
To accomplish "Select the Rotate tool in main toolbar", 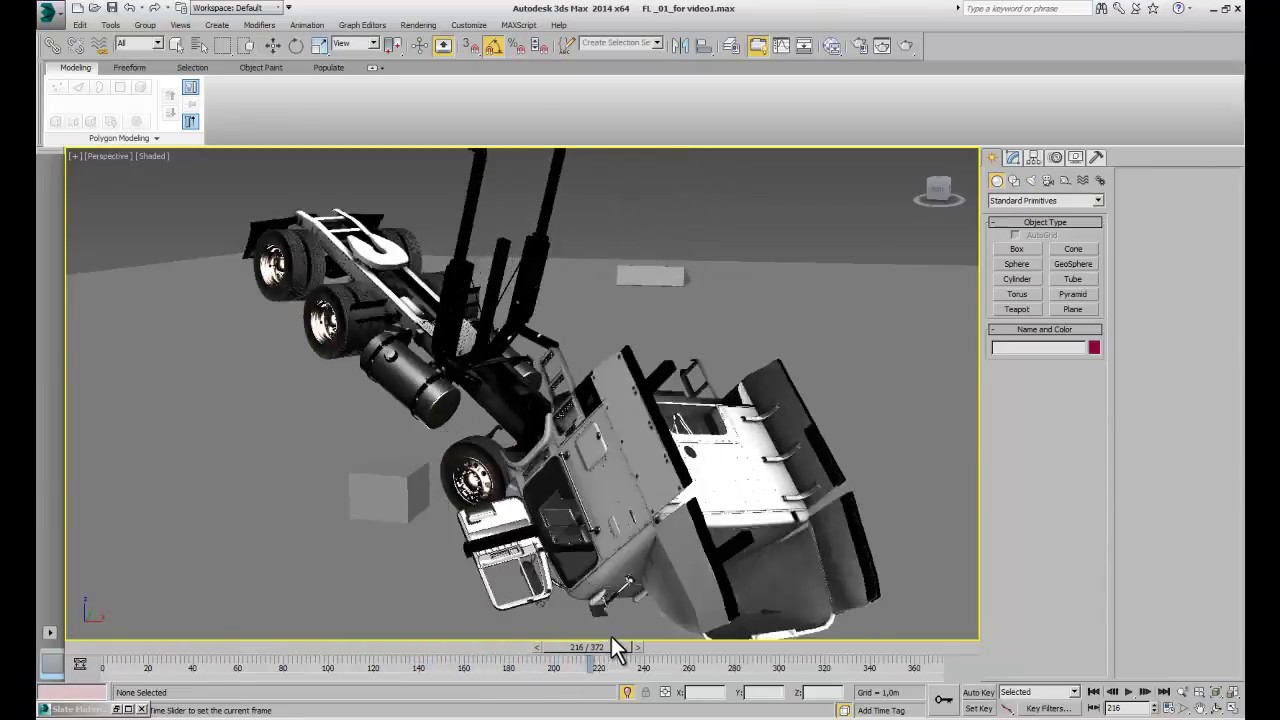I will (x=296, y=45).
